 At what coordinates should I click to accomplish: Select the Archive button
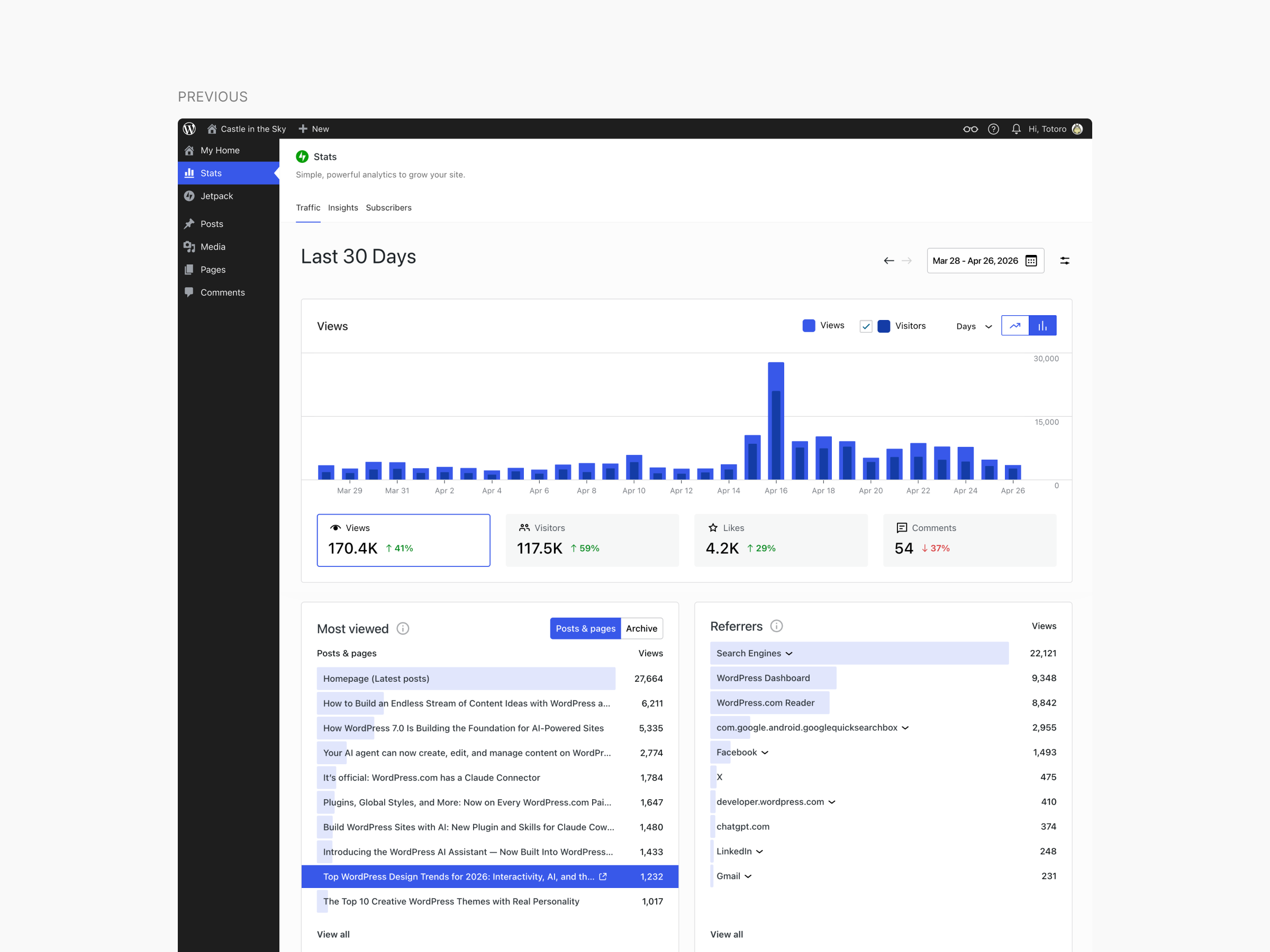[641, 628]
